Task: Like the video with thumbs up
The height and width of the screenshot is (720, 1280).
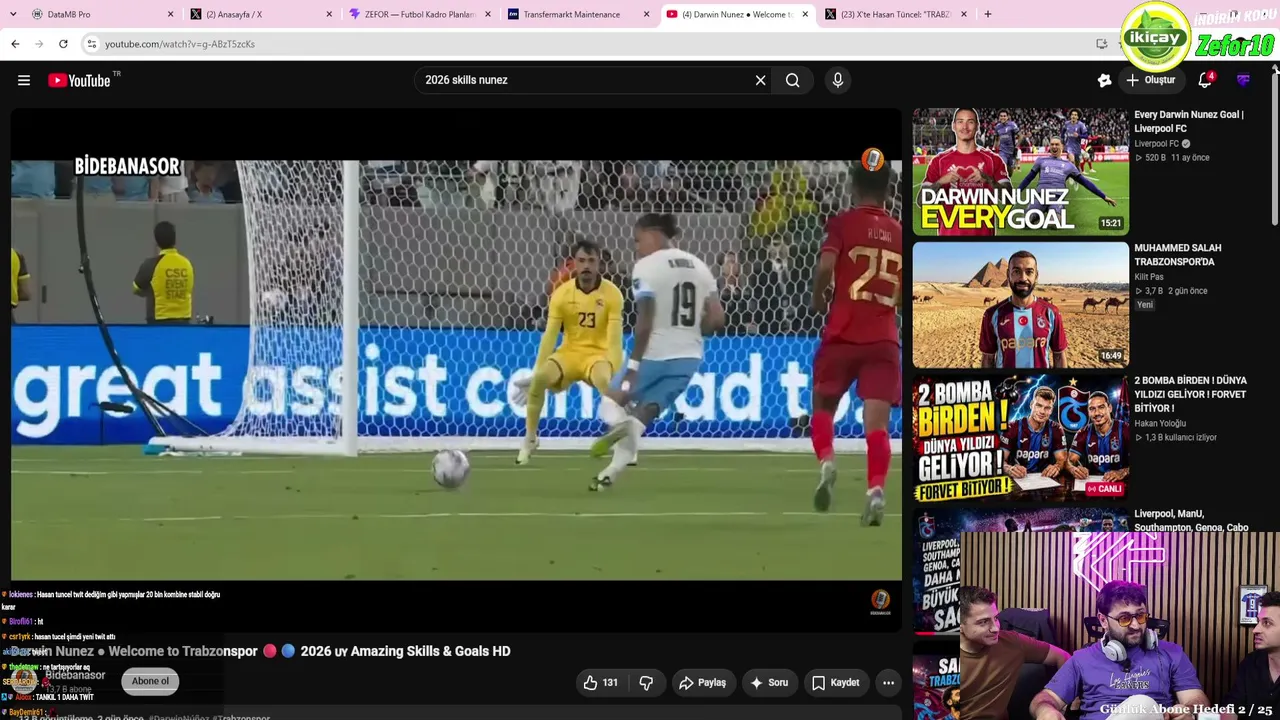Action: pyautogui.click(x=601, y=683)
